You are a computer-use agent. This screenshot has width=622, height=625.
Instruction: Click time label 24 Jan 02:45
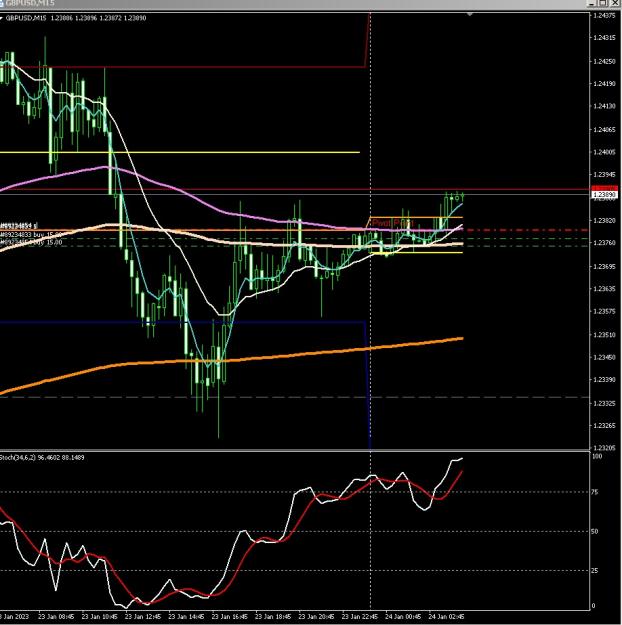(x=447, y=617)
